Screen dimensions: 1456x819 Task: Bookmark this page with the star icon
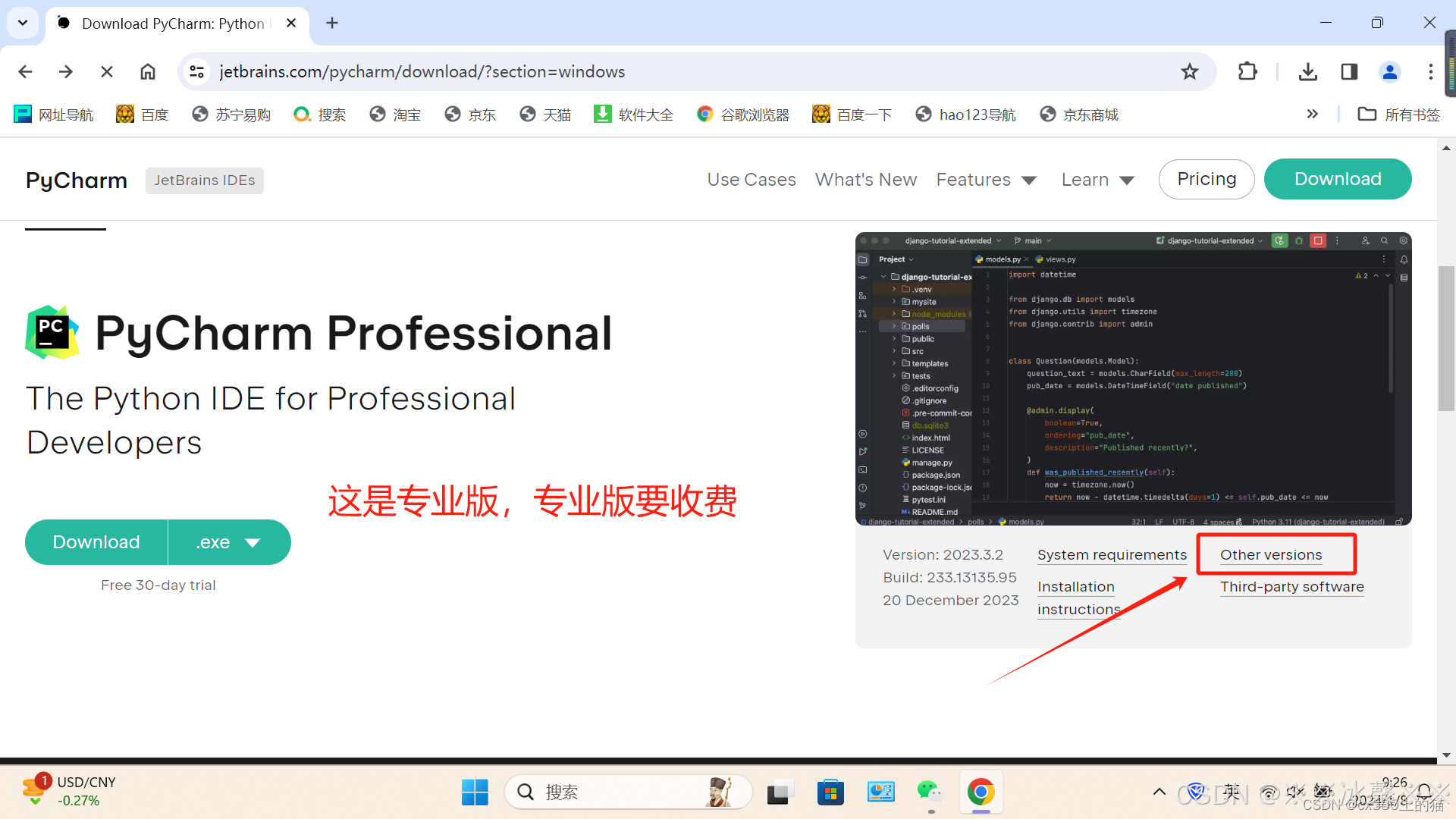point(1189,71)
